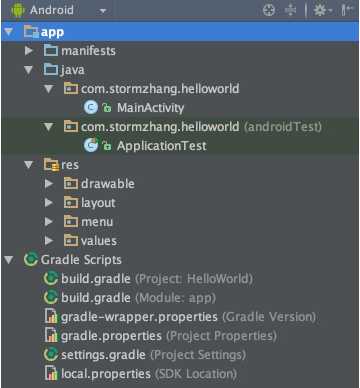
Task: Open the Android view dropdown
Action: click(103, 11)
